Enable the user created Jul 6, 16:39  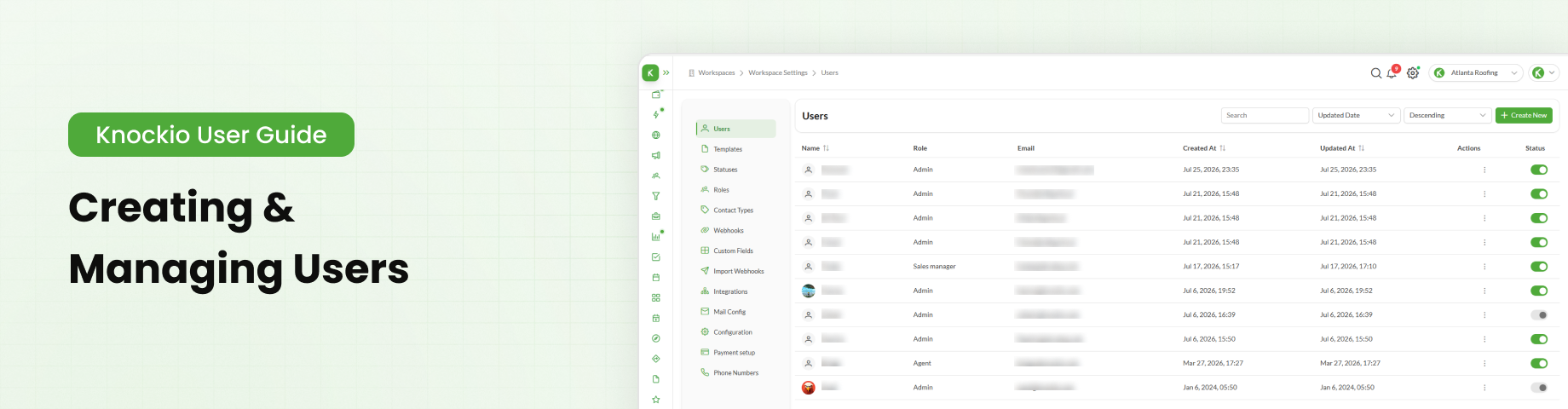point(1539,315)
